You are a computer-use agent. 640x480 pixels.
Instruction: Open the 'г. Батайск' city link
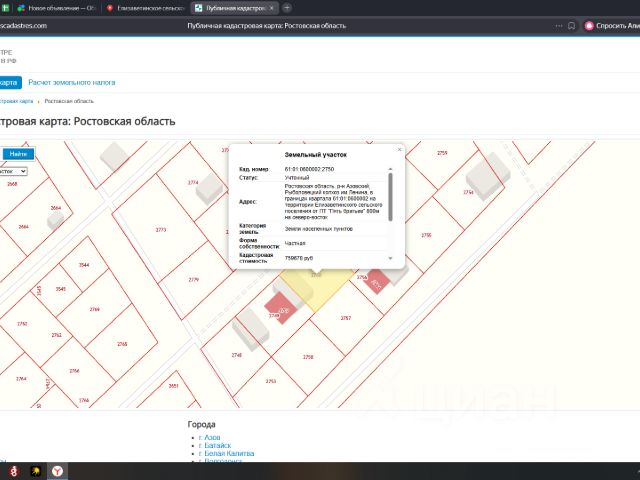pyautogui.click(x=215, y=445)
